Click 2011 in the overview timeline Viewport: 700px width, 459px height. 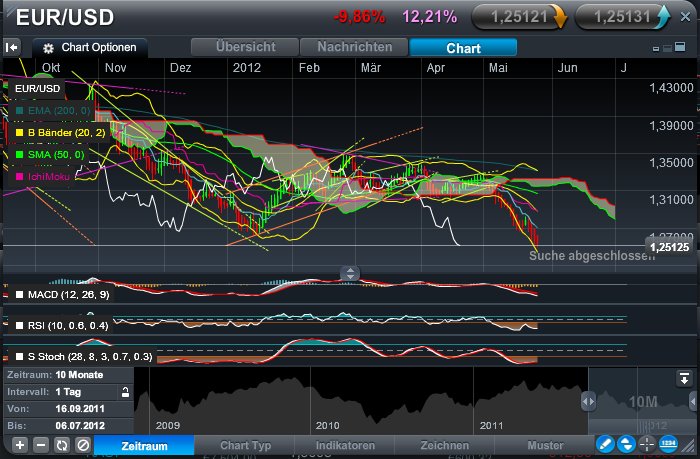coord(492,426)
